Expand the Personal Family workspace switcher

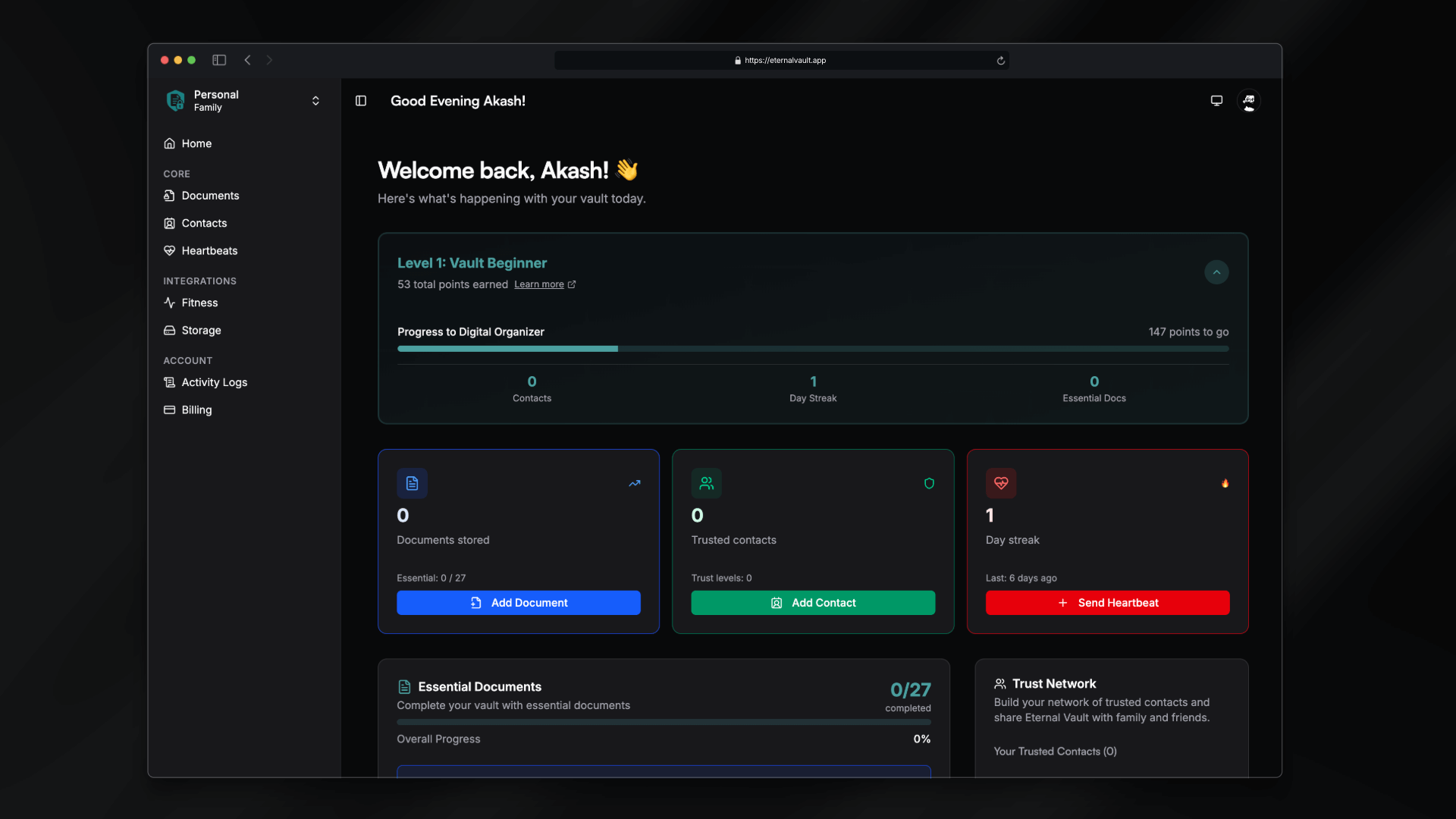tap(315, 101)
